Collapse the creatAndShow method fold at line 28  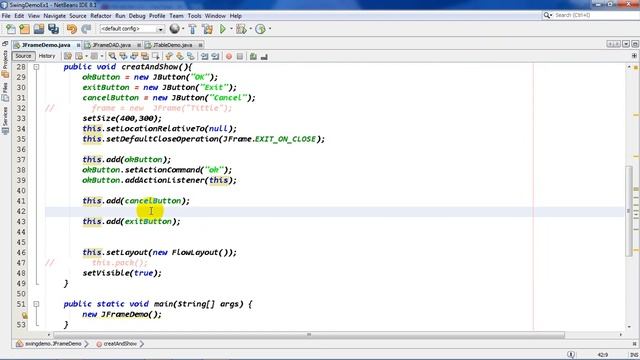pos(36,67)
